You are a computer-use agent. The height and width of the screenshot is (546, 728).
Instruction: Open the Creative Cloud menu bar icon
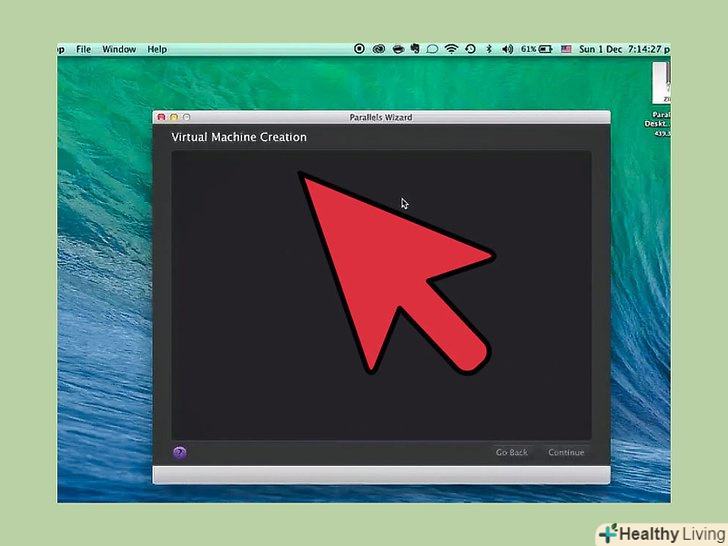pos(379,49)
